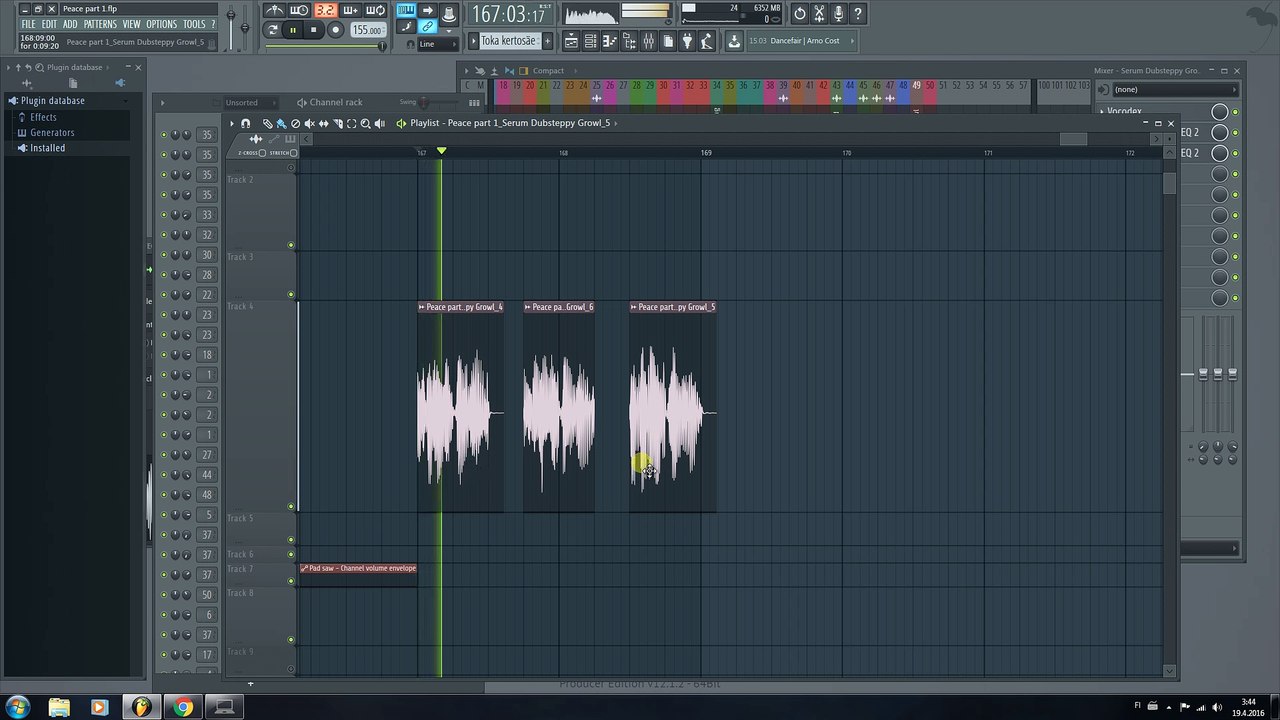This screenshot has width=1280, height=720.
Task: Open the OPTIONS menu
Action: 162,24
